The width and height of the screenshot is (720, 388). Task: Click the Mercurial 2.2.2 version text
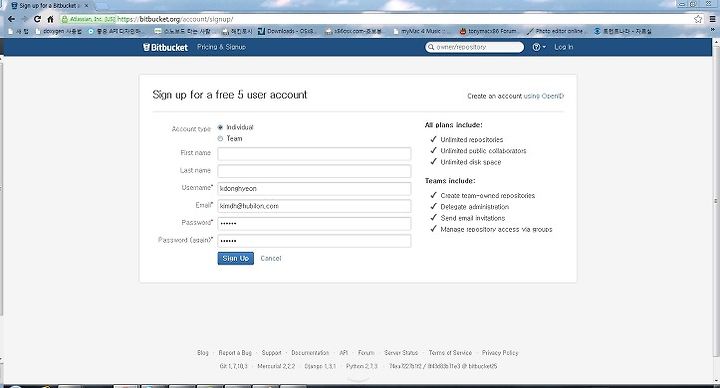tap(276, 366)
